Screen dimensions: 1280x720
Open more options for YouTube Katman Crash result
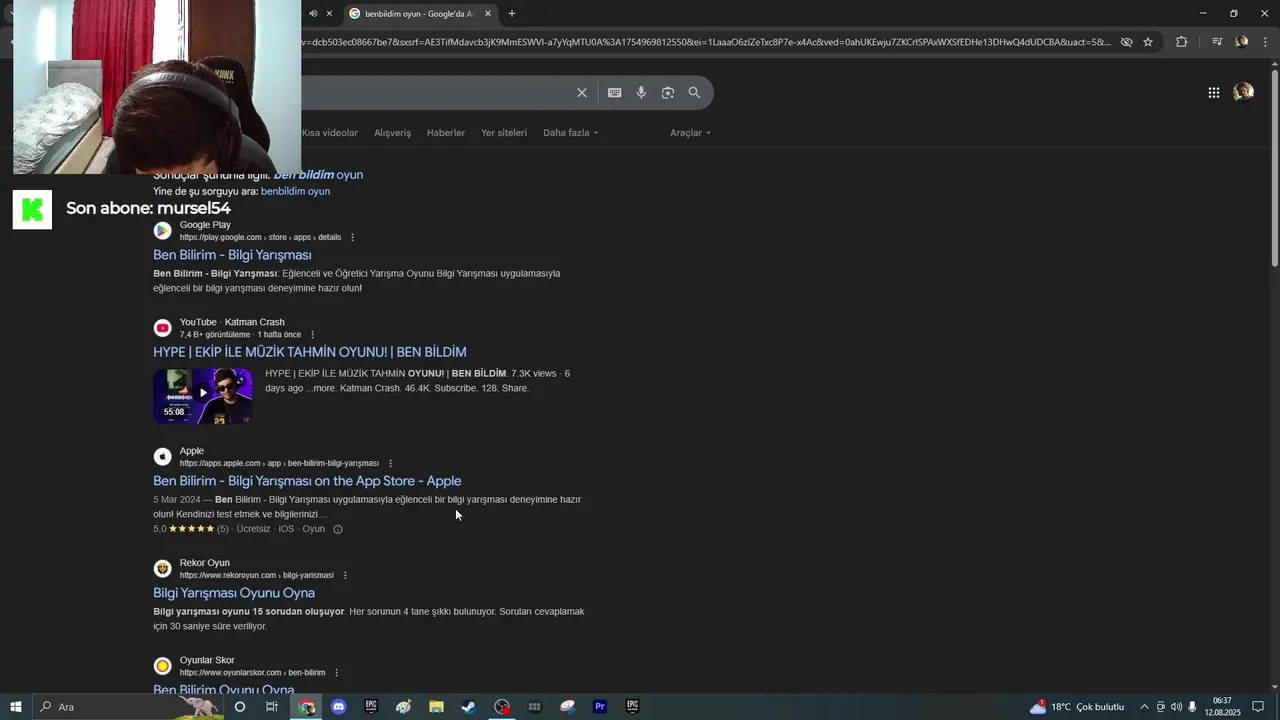(312, 335)
